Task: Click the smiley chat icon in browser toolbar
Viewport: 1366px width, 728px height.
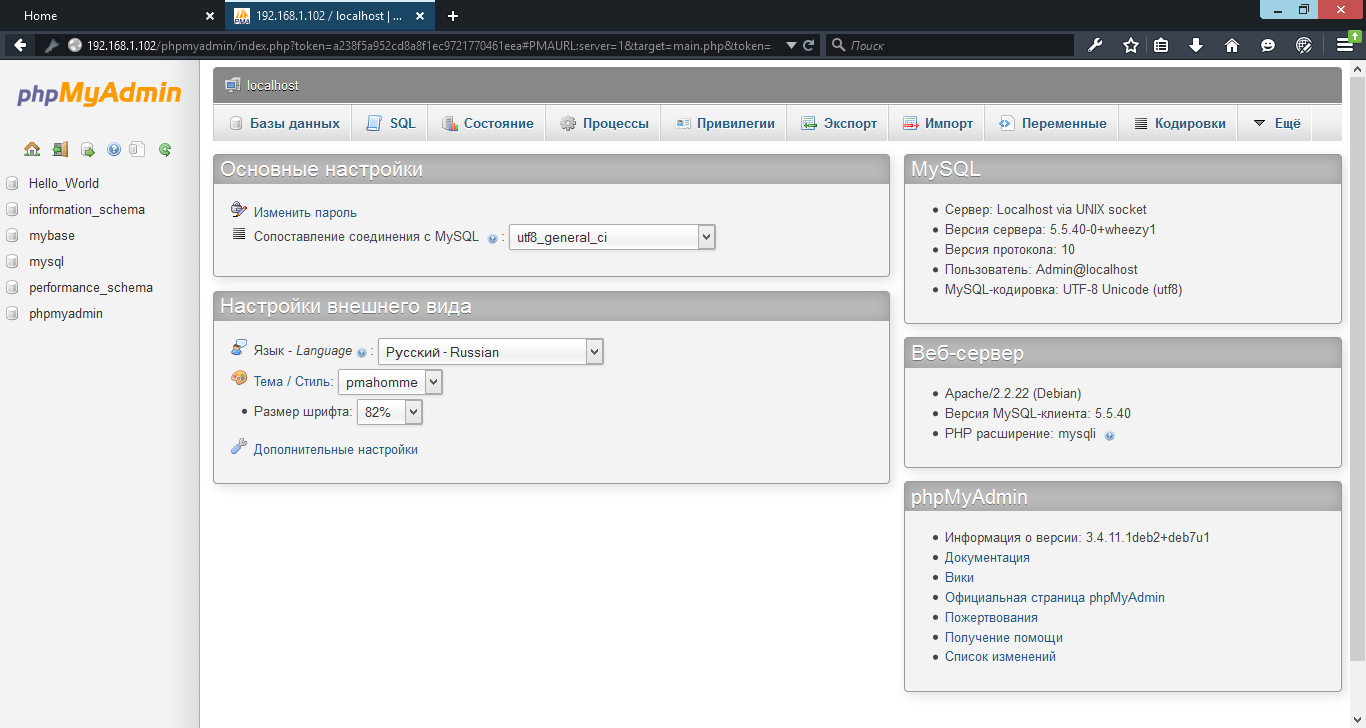Action: (1268, 45)
